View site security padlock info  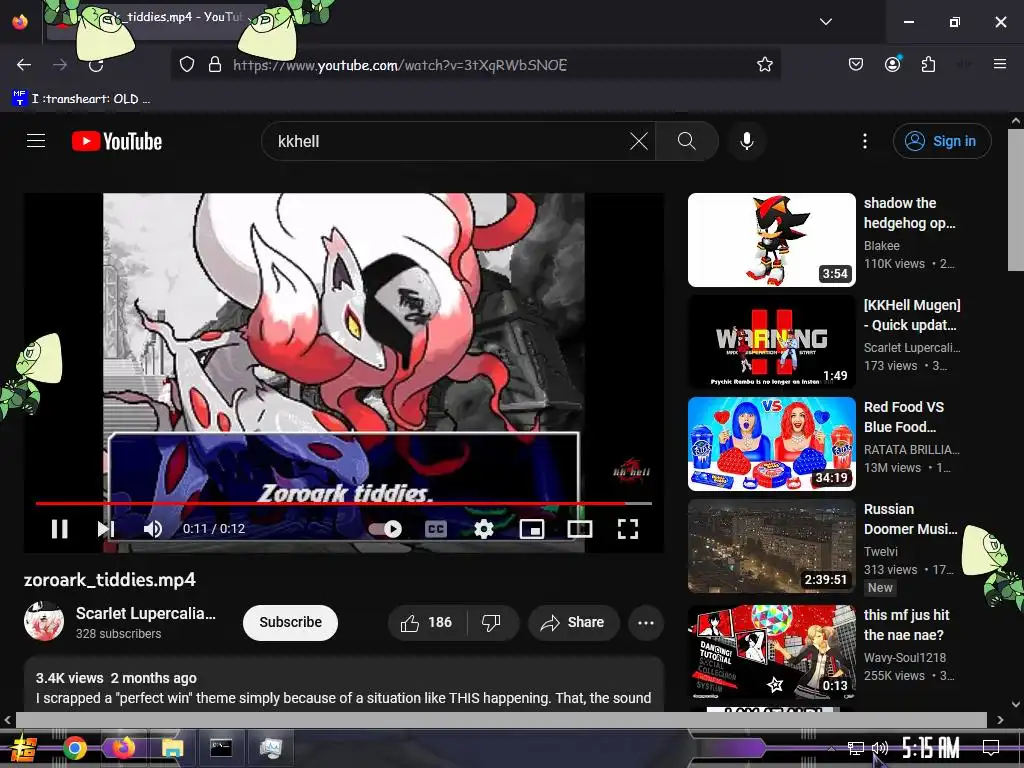[215, 65]
